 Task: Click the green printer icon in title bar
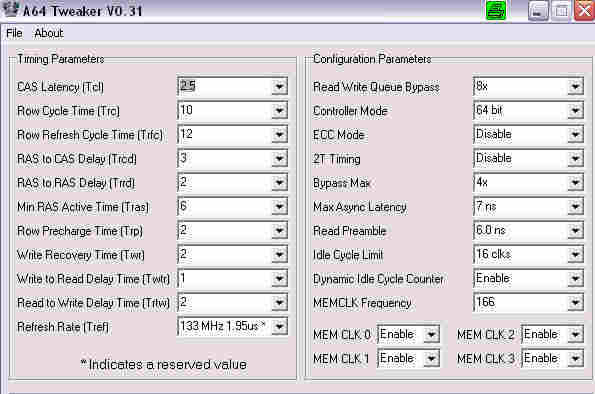(496, 10)
